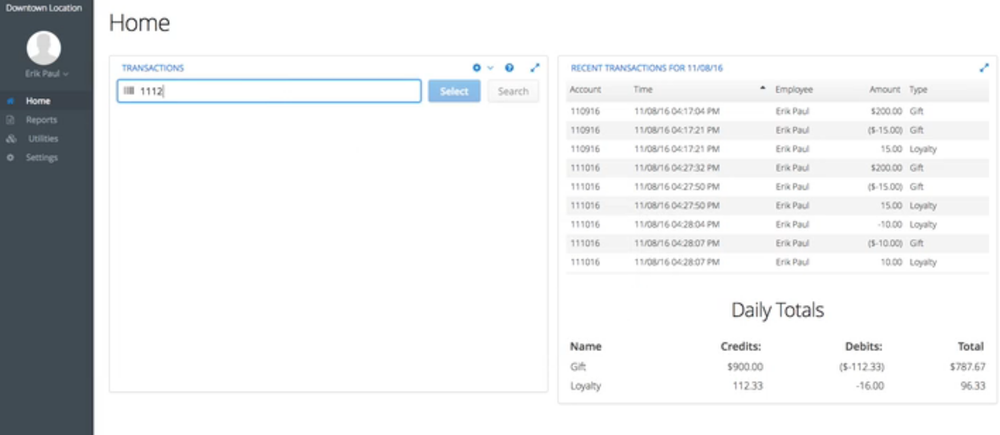The image size is (1000, 435).
Task: Click the Search button
Action: click(513, 91)
